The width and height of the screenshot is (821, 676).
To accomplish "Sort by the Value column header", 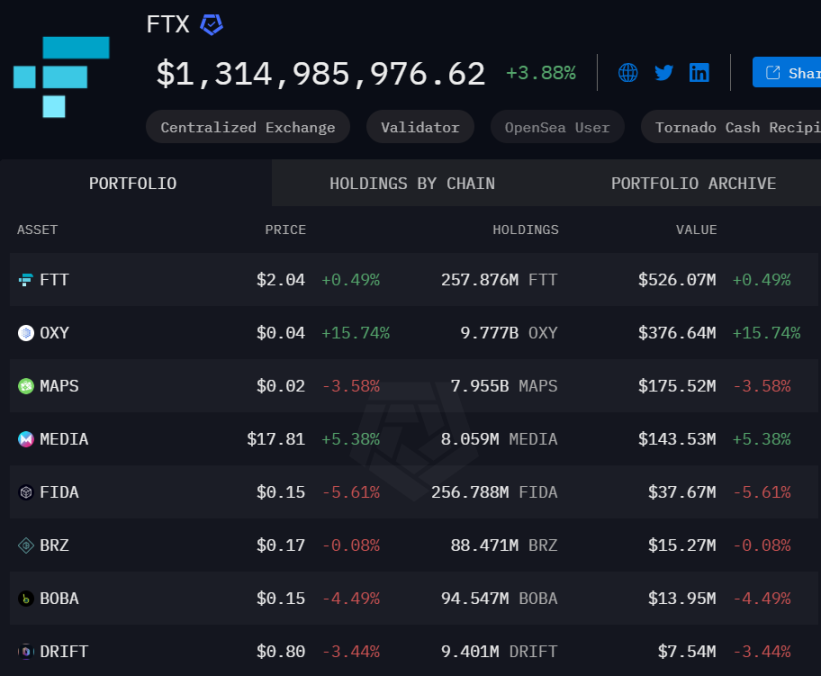I will click(x=696, y=230).
